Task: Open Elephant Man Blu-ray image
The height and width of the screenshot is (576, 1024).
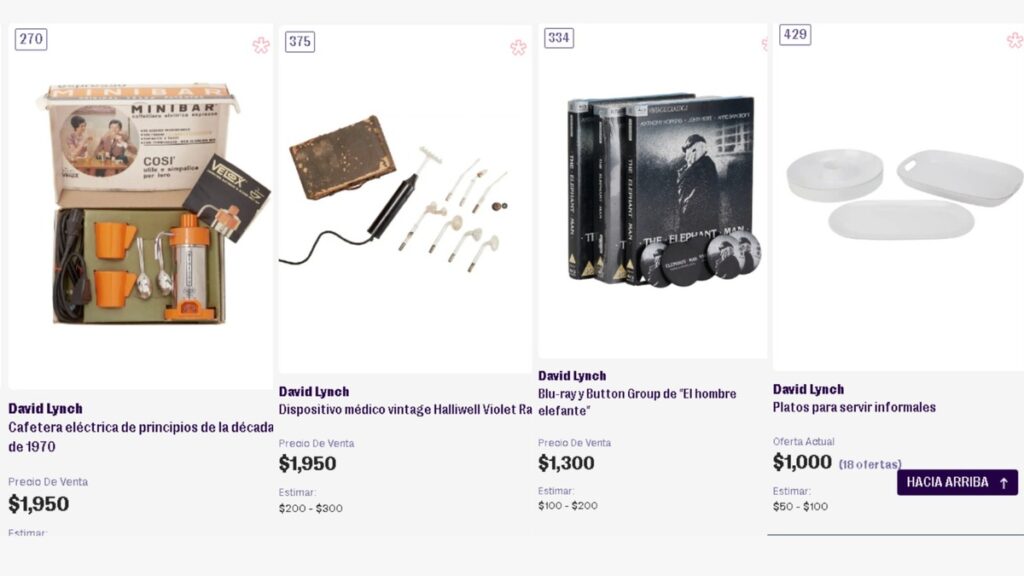Action: coord(652,191)
